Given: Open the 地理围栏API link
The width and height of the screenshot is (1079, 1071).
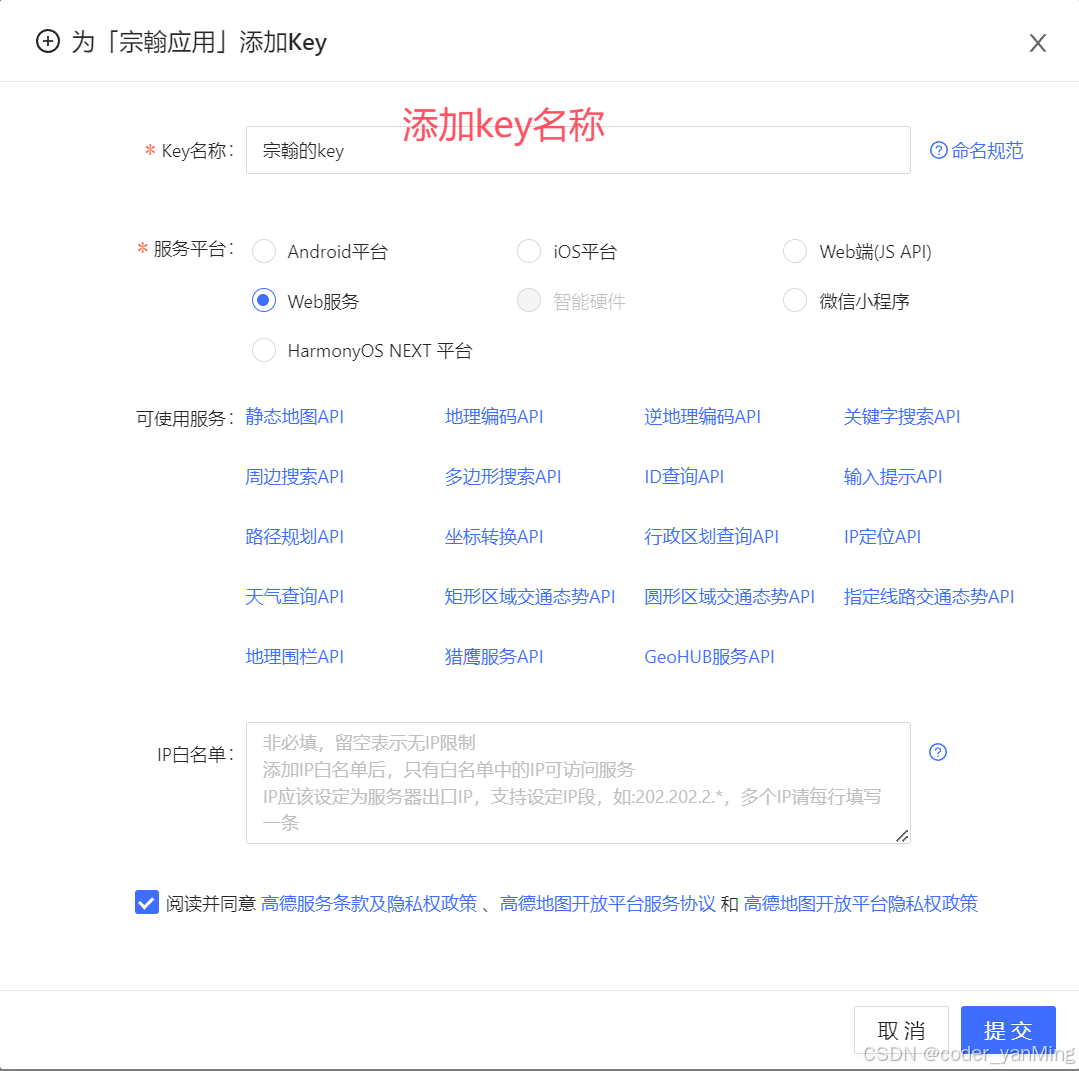Looking at the screenshot, I should [295, 656].
